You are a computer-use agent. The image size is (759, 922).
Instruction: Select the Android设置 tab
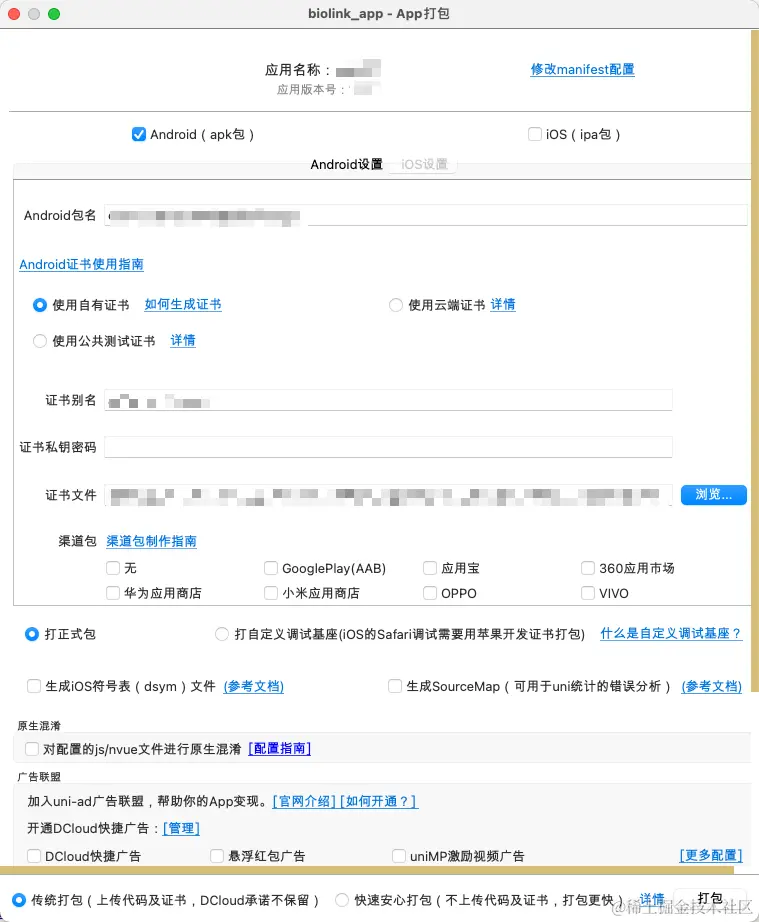(x=346, y=164)
